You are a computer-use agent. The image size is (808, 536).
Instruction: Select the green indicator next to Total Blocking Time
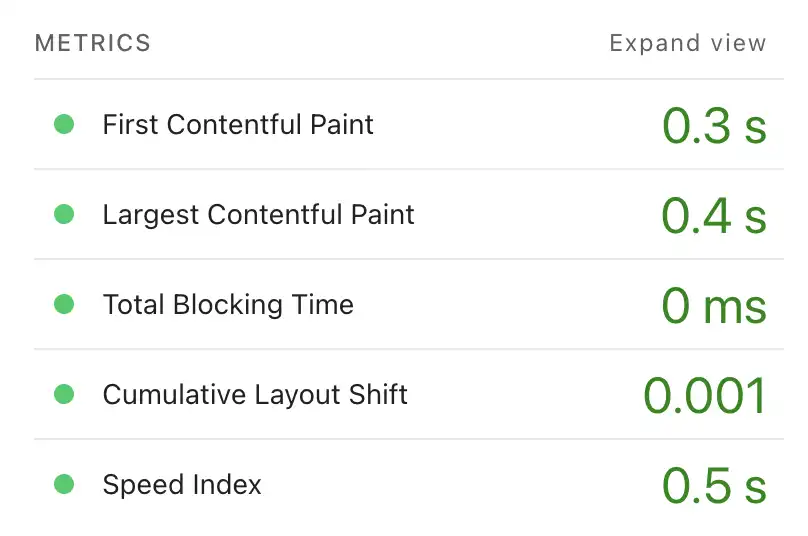pos(64,305)
